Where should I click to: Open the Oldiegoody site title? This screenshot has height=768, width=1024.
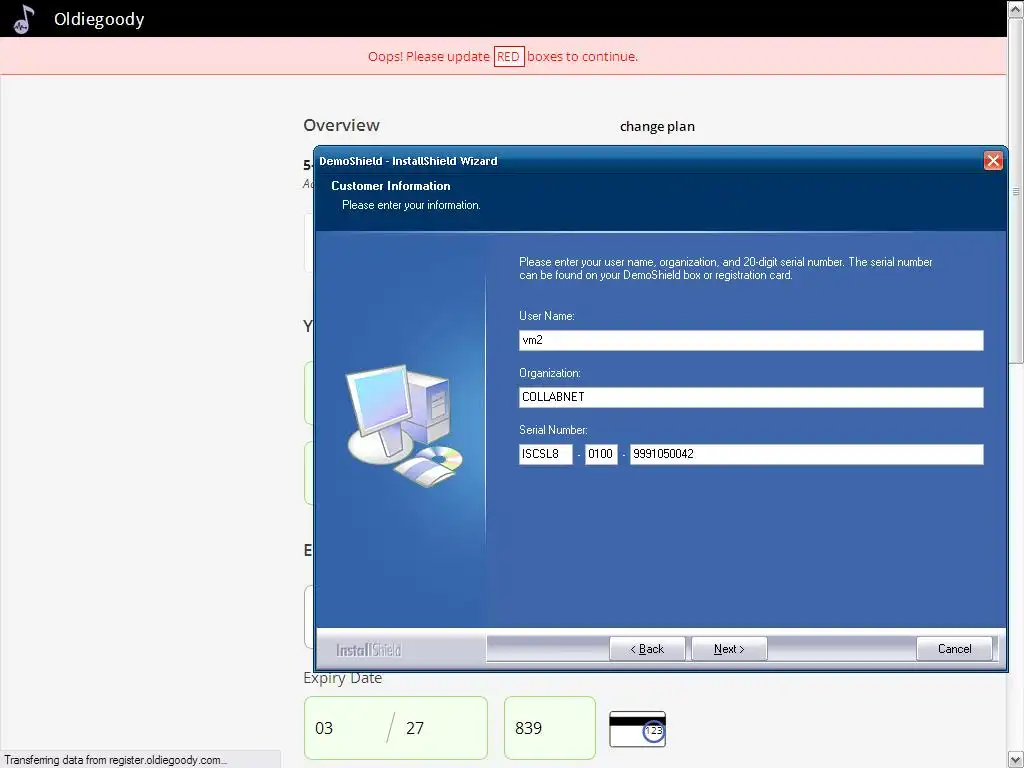click(99, 20)
